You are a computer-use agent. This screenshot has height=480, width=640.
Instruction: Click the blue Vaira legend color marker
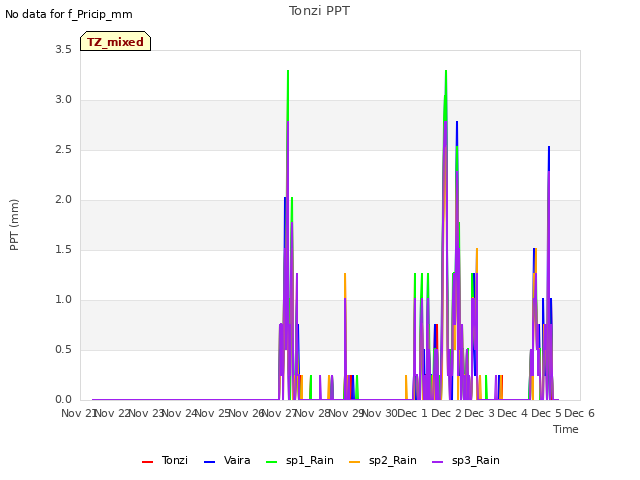[x=209, y=462]
